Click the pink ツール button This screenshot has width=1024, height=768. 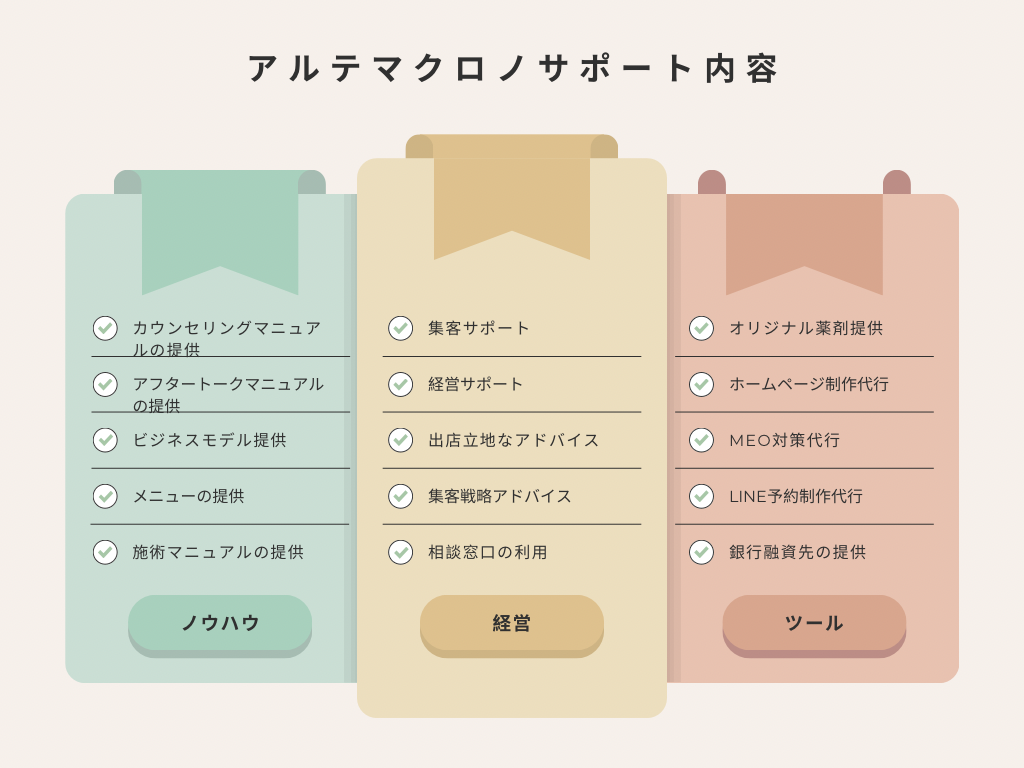(x=814, y=626)
